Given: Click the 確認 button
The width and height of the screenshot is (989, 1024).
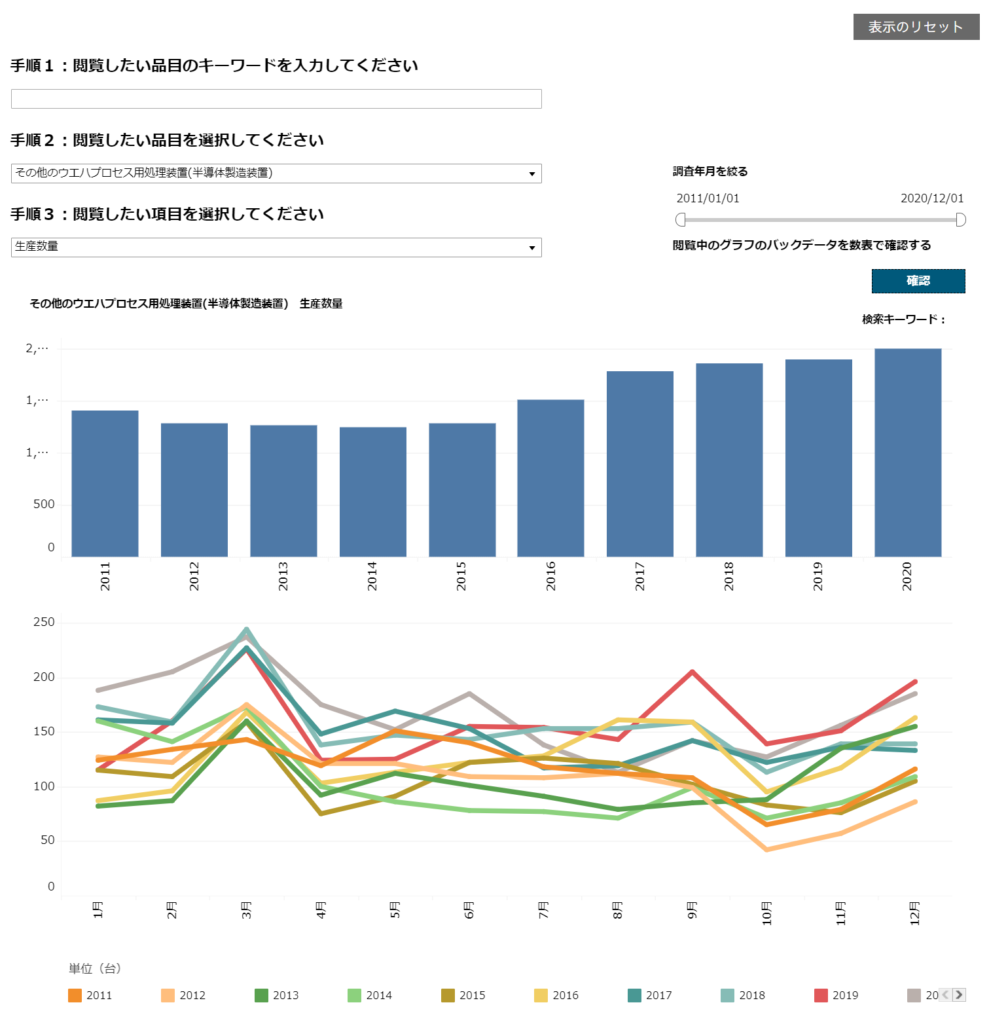Looking at the screenshot, I should 918,281.
